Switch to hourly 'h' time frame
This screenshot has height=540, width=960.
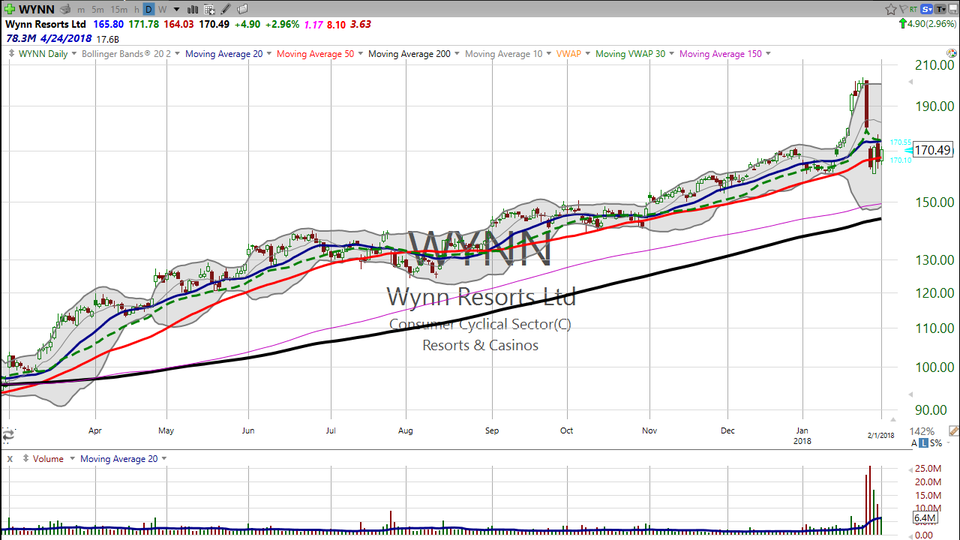[137, 10]
